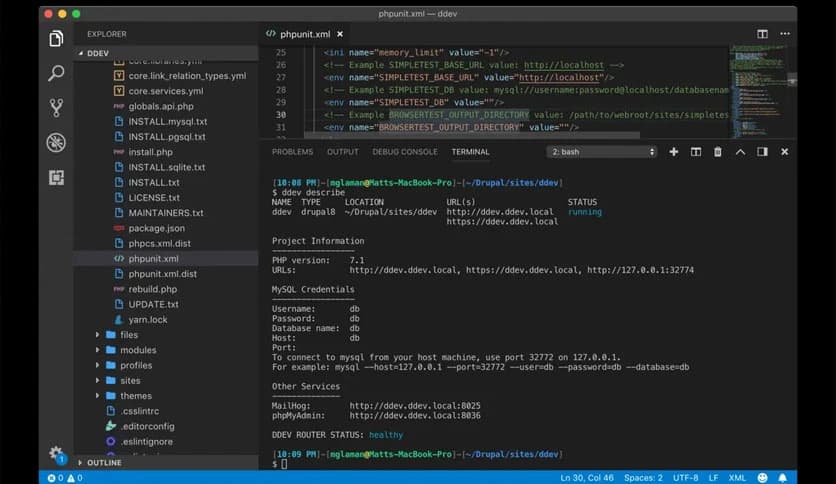Viewport: 836px width, 484px height.
Task: Open core.services.yml file
Action: pos(166,91)
